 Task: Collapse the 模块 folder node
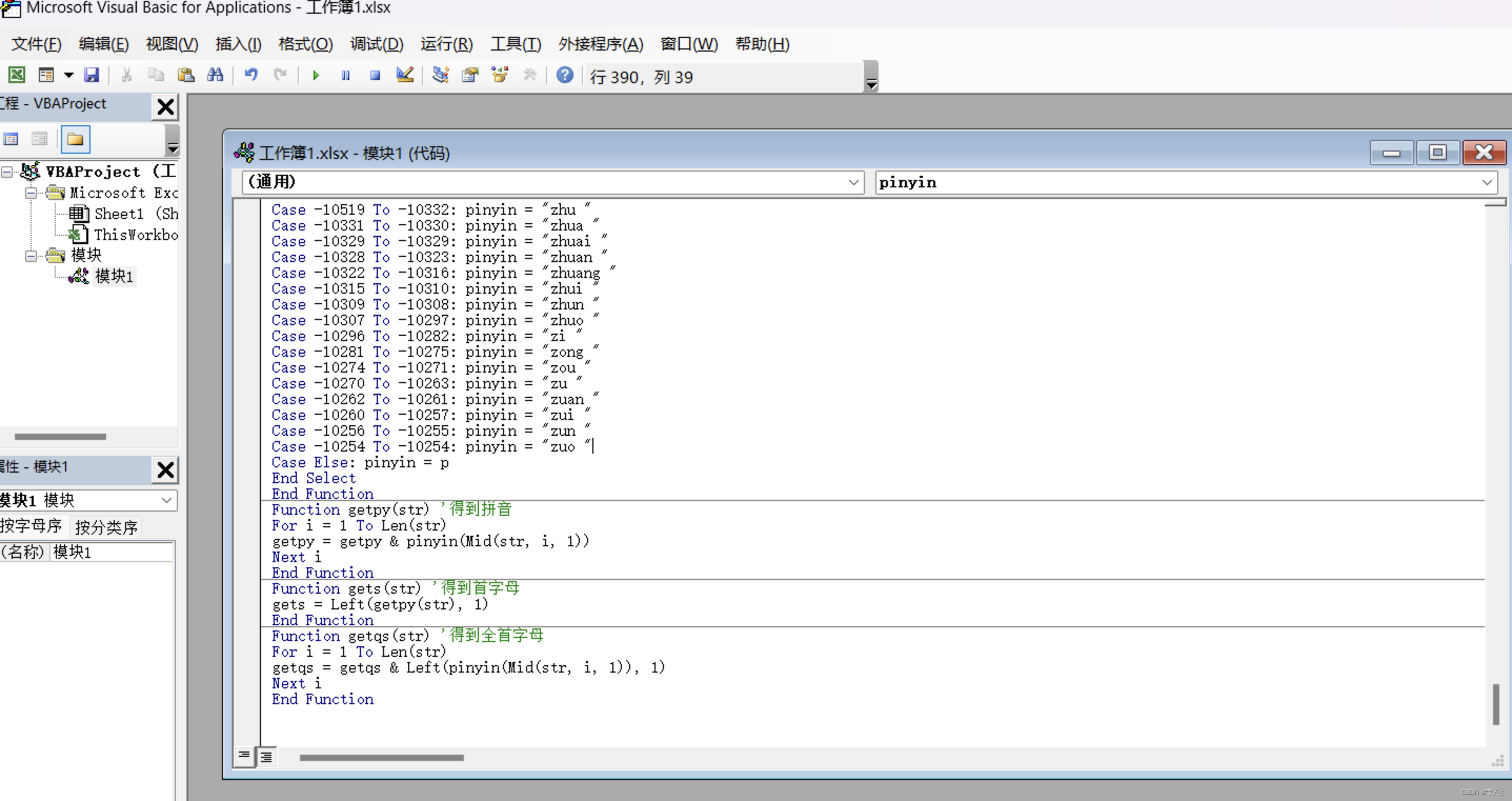(x=31, y=255)
